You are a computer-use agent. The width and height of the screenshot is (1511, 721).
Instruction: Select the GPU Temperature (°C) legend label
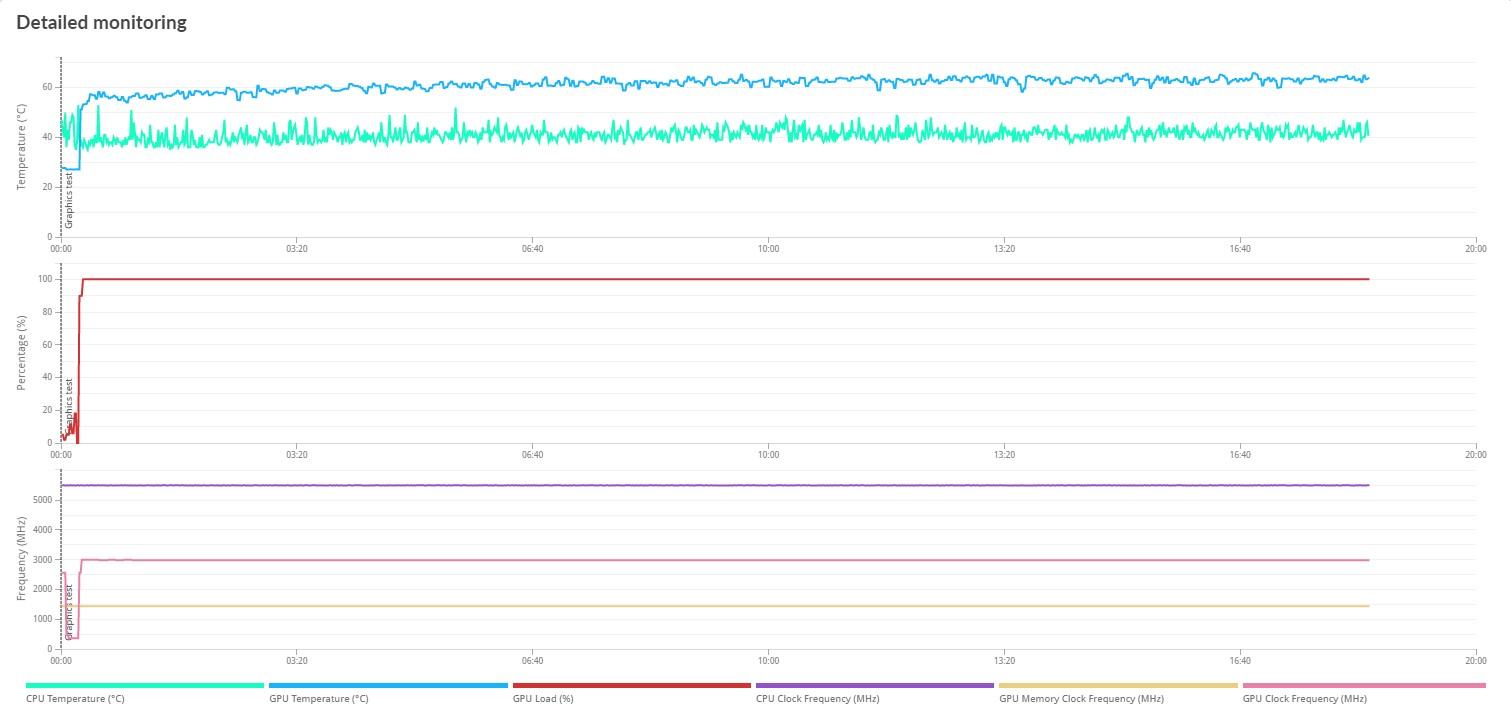319,699
